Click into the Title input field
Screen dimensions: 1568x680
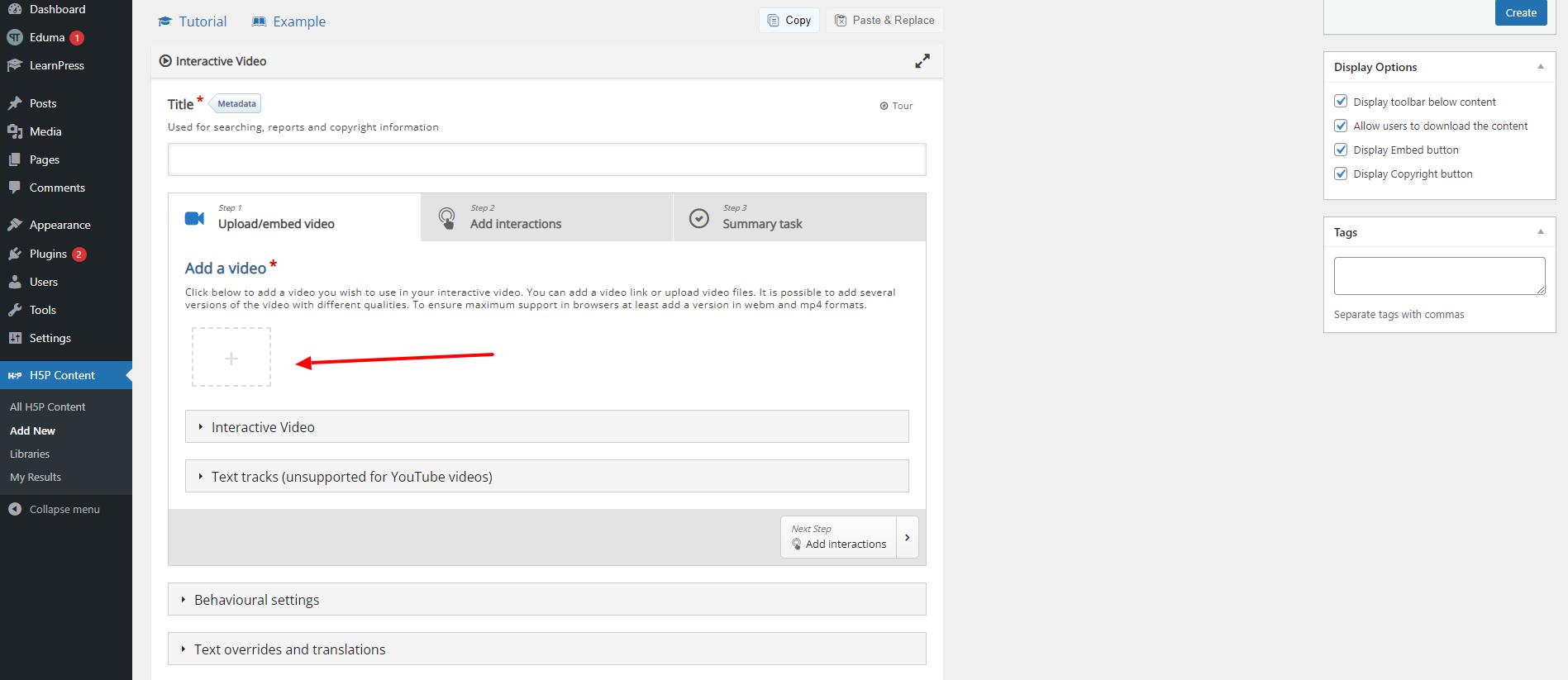point(547,159)
